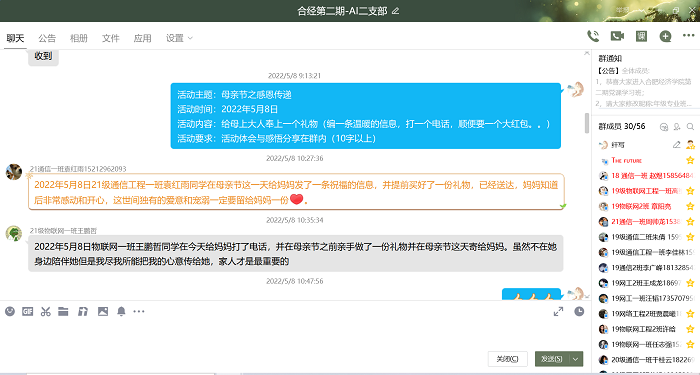
Task: Open avatar of 21通信一班袁红雨 message
Action: pos(14,172)
